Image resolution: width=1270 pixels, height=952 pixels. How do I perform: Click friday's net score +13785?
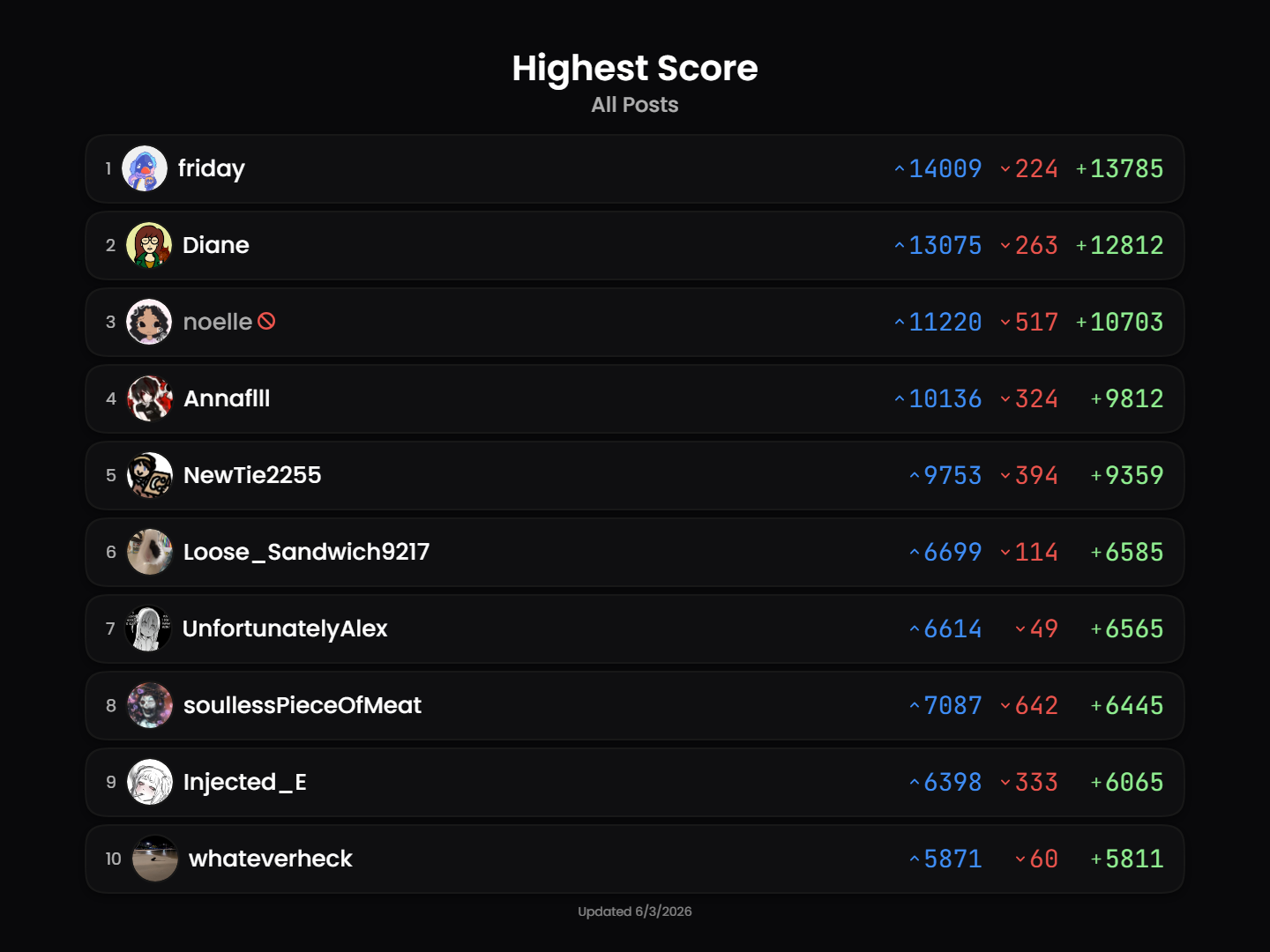coord(1120,168)
